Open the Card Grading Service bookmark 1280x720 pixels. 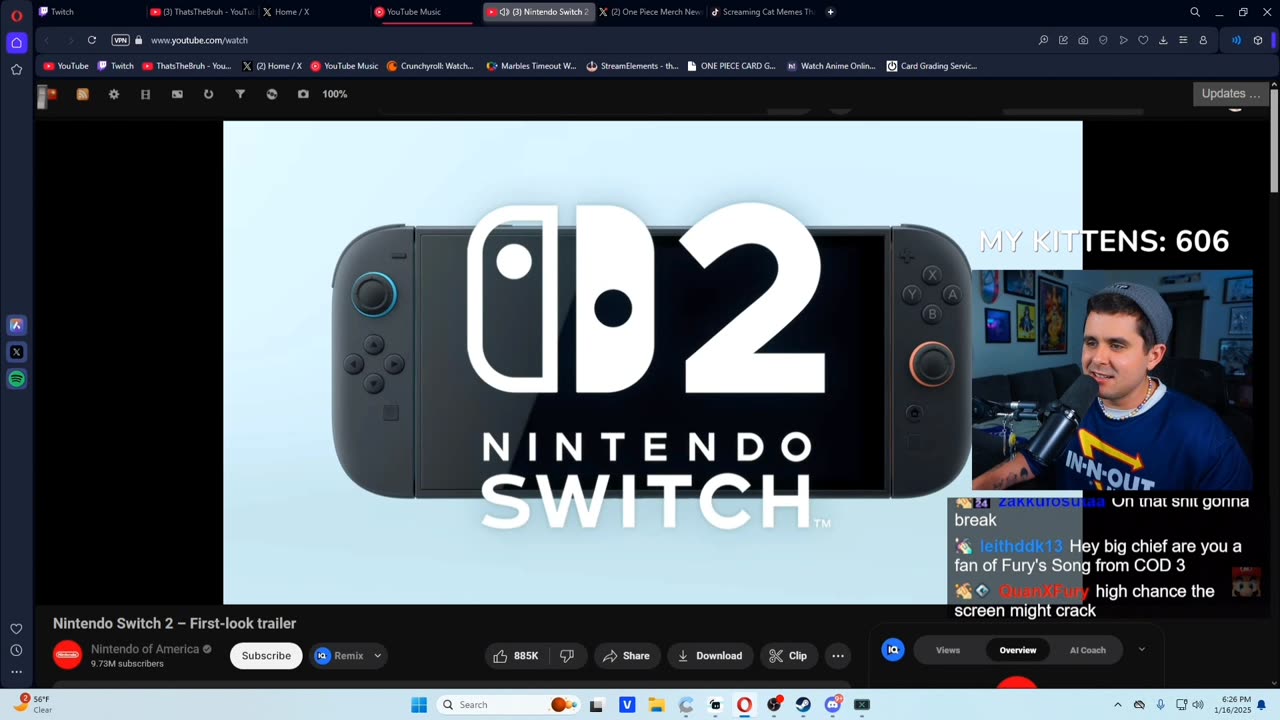tap(931, 66)
